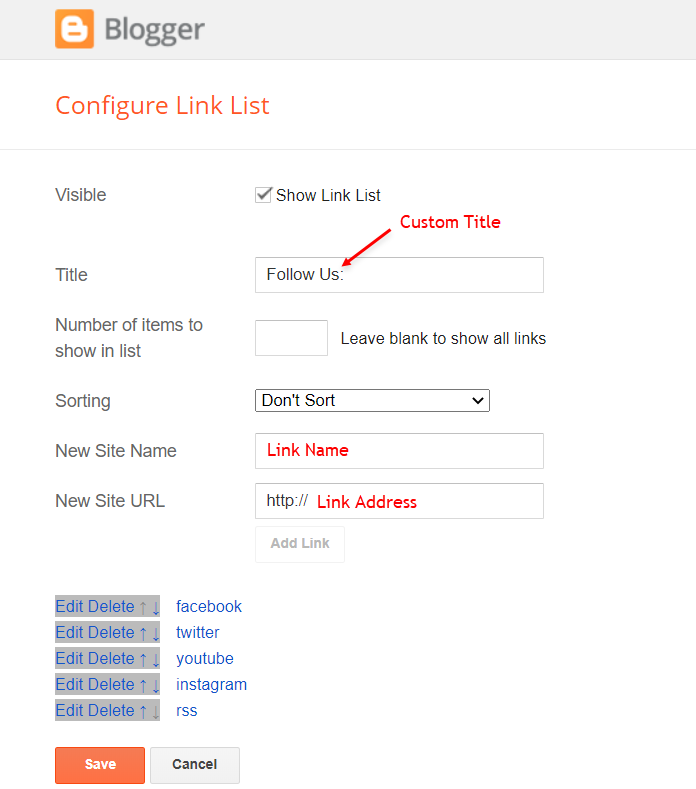The height and width of the screenshot is (789, 696).
Task: Click the Title input field
Action: click(399, 275)
